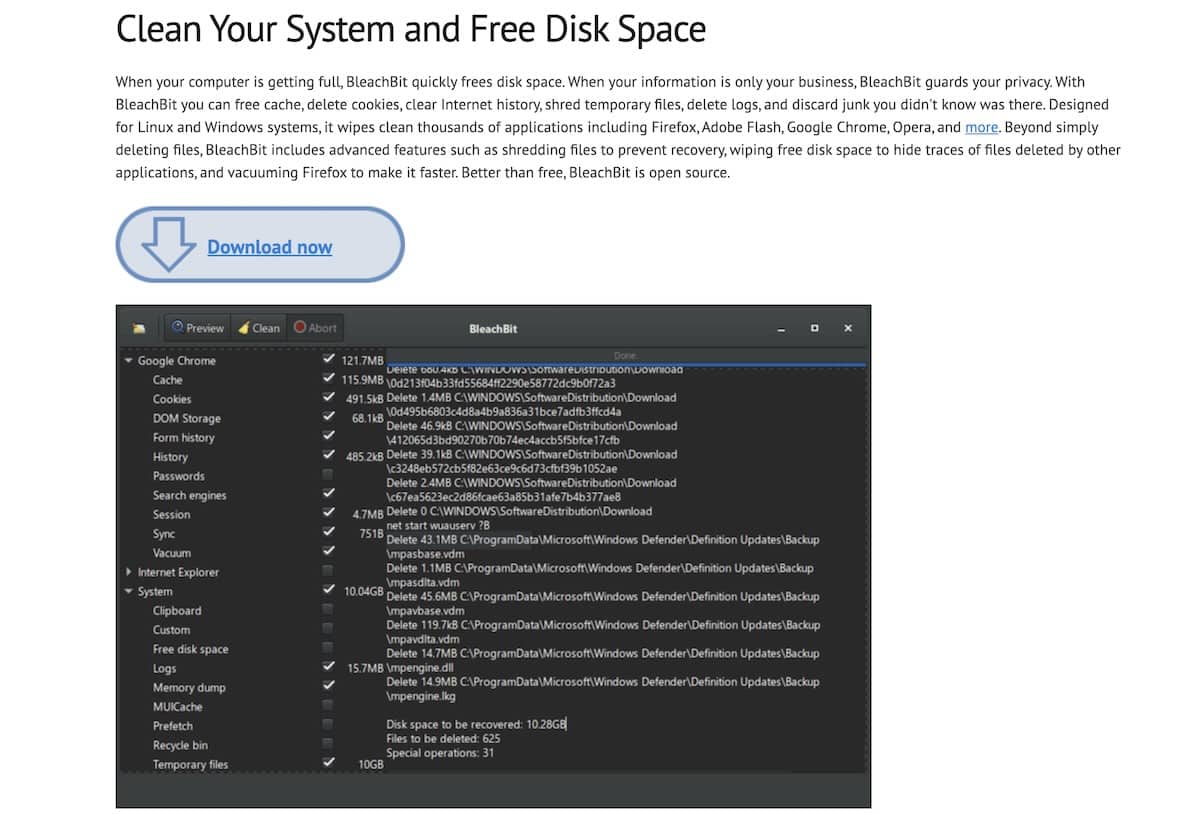Follow the "more" link in paragraph

coord(981,127)
